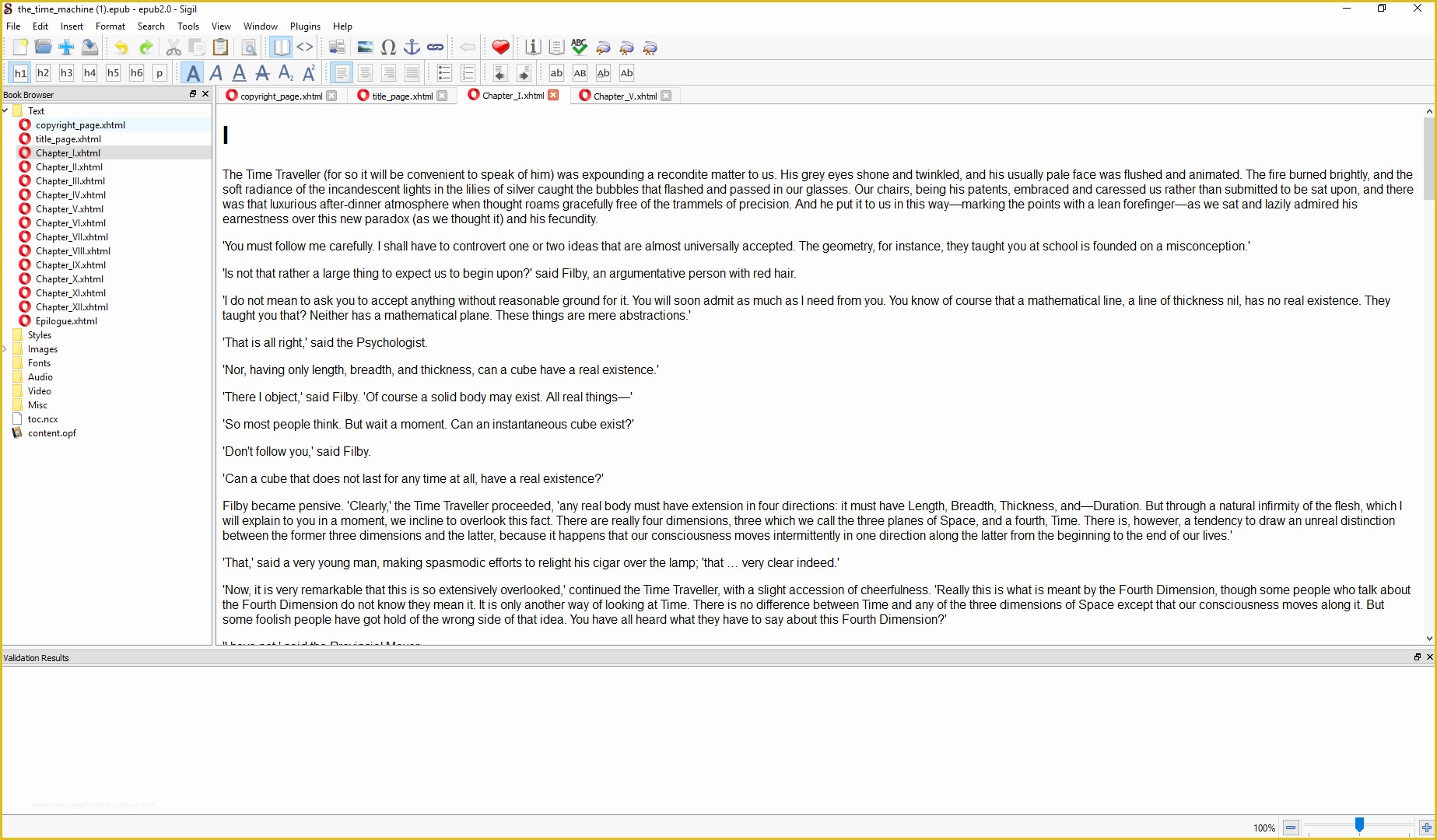Cut the selection with scissors icon

[x=173, y=47]
